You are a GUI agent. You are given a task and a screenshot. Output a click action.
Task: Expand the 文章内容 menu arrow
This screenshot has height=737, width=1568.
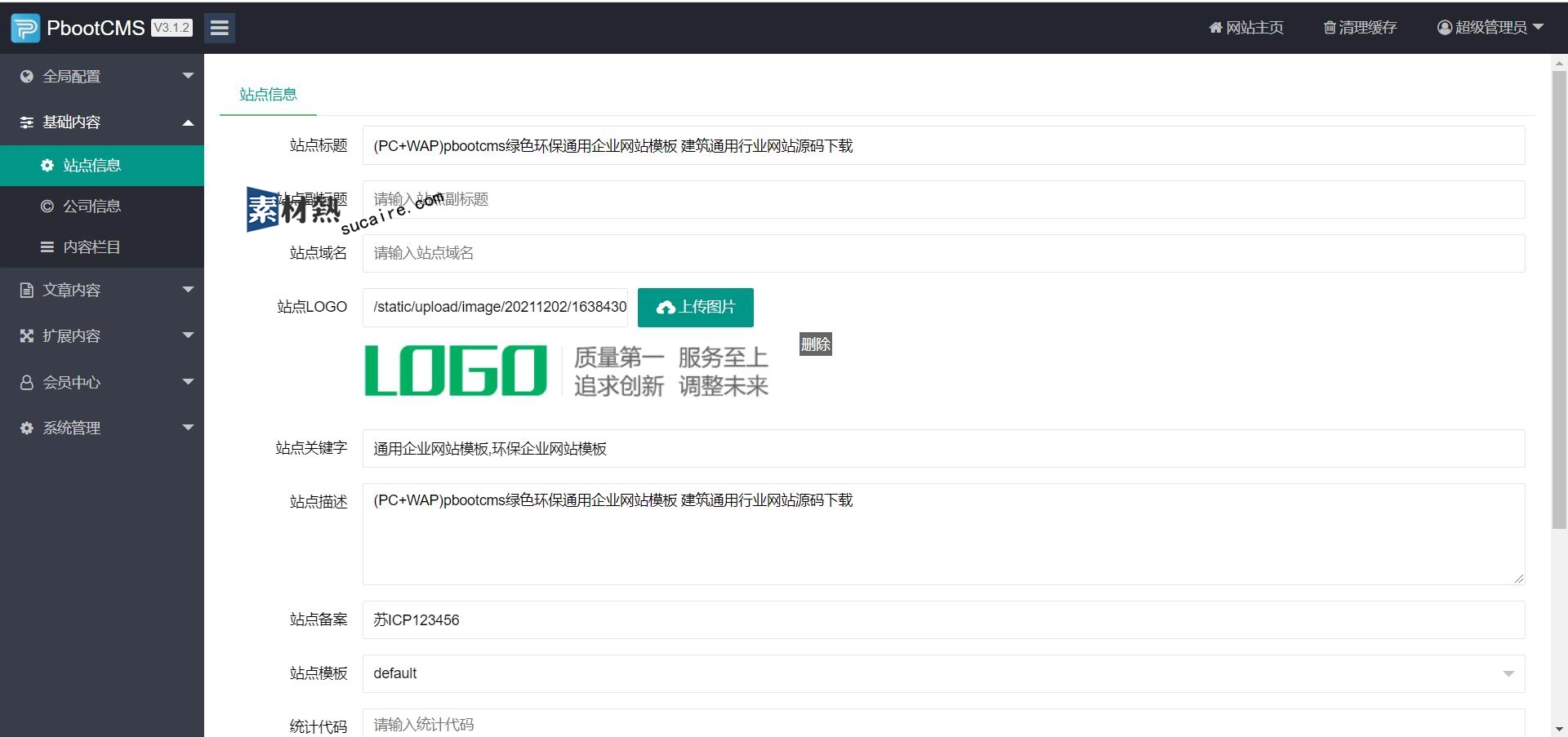pos(188,290)
